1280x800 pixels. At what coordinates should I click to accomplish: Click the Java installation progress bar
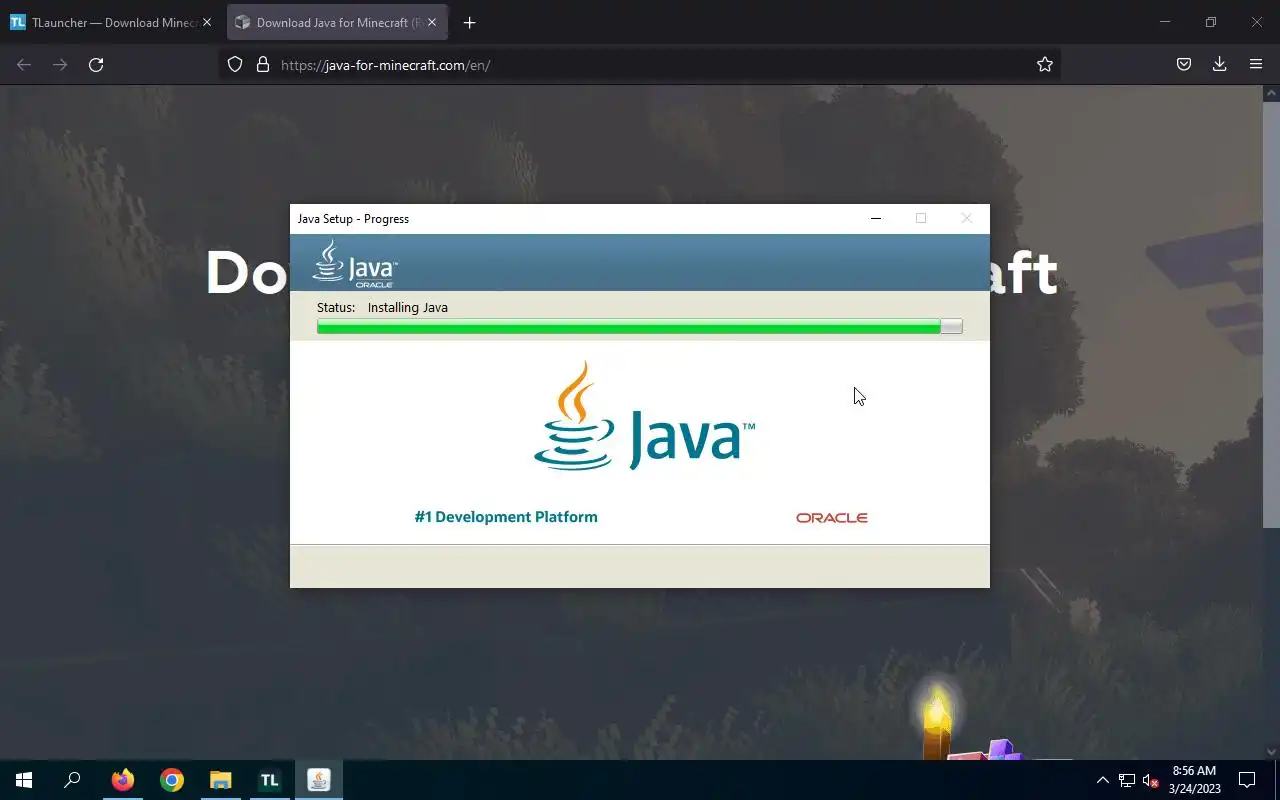[x=640, y=326]
